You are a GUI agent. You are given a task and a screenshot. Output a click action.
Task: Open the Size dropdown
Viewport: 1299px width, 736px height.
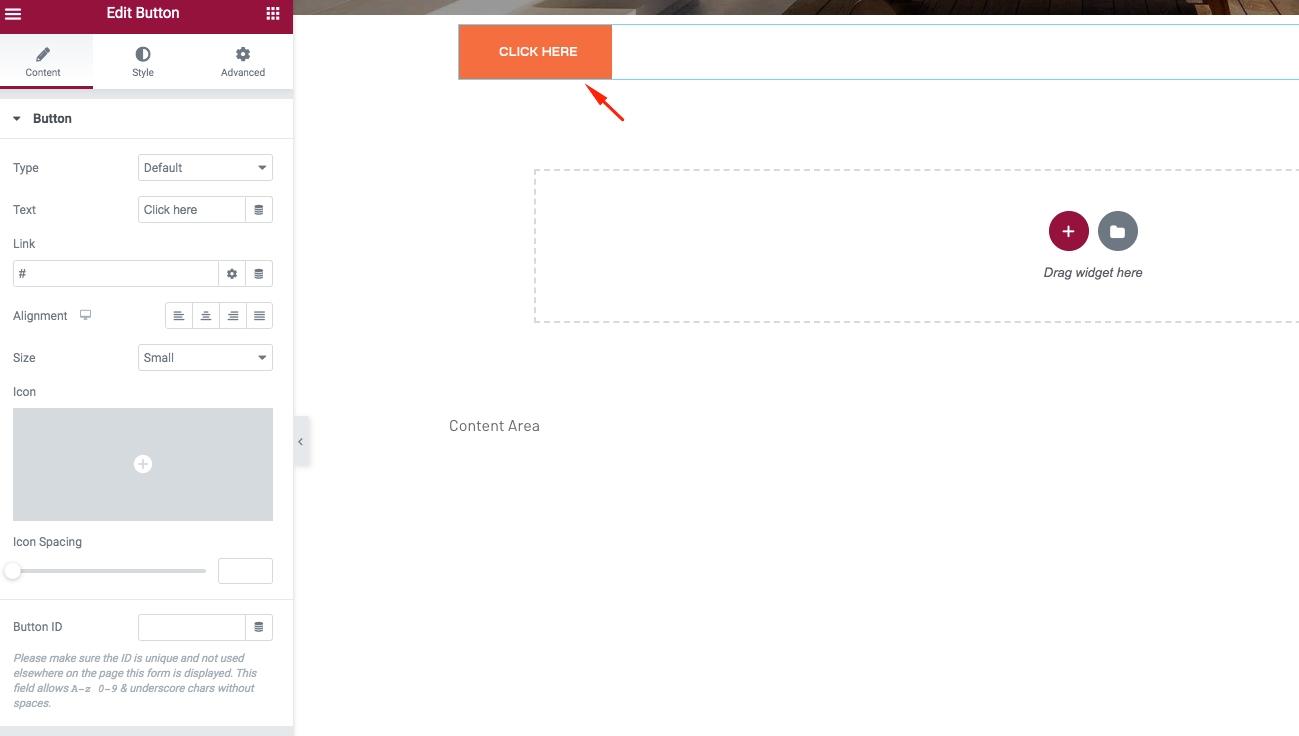205,358
